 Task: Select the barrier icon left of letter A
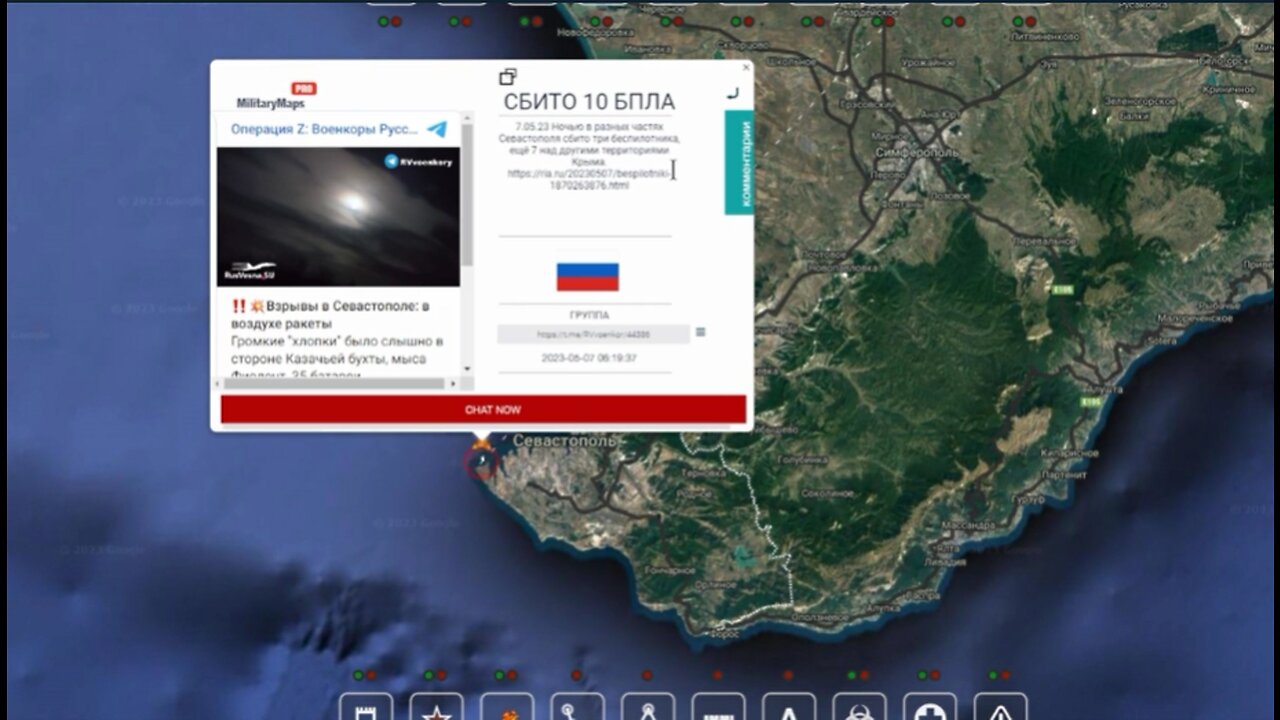pos(719,707)
